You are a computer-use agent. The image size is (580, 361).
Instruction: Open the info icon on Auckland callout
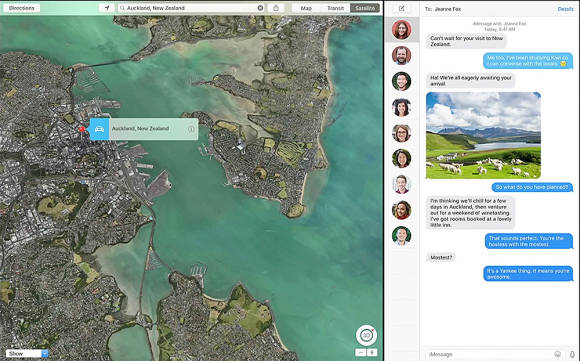point(191,129)
